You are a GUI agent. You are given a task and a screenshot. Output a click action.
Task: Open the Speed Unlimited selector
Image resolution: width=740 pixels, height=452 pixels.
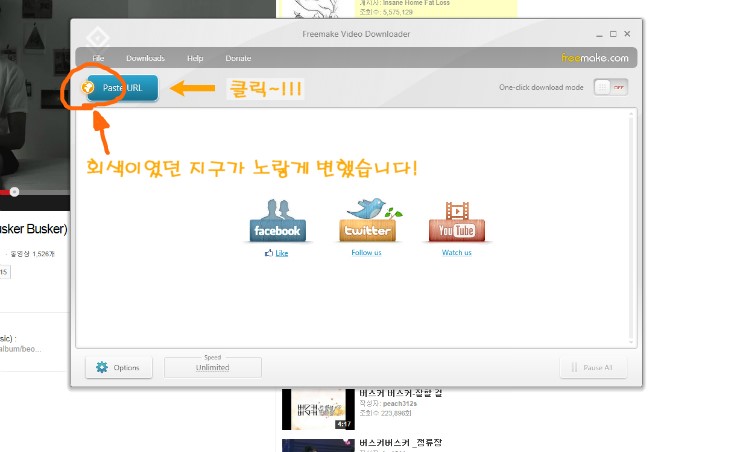213,367
